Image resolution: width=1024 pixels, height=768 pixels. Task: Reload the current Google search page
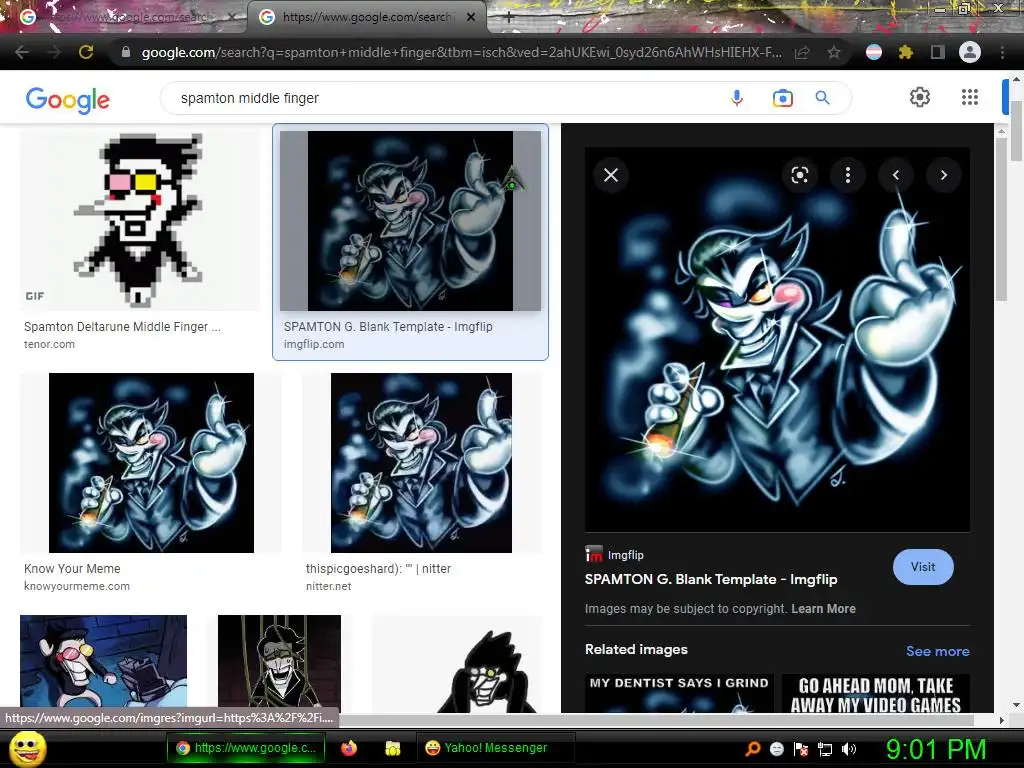[x=86, y=52]
